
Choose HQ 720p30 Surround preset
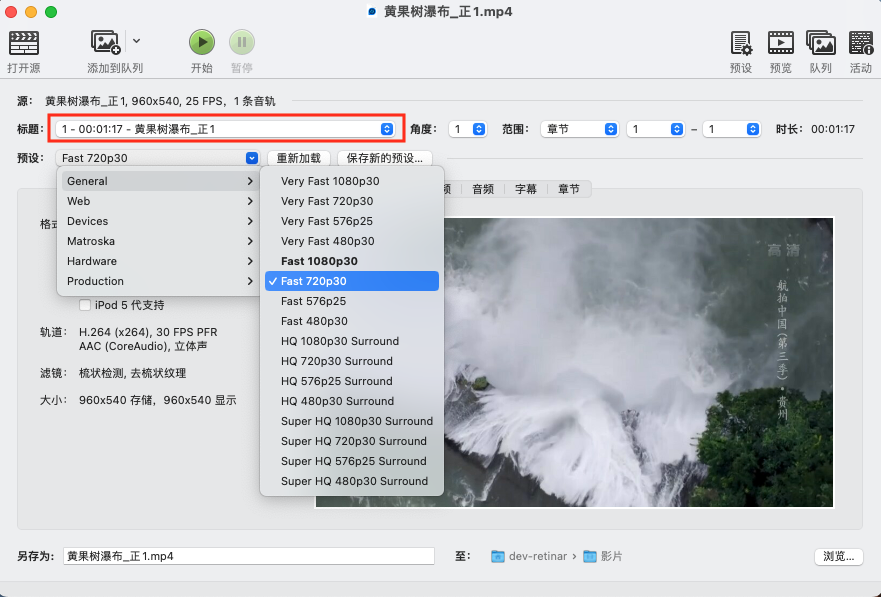point(352,361)
